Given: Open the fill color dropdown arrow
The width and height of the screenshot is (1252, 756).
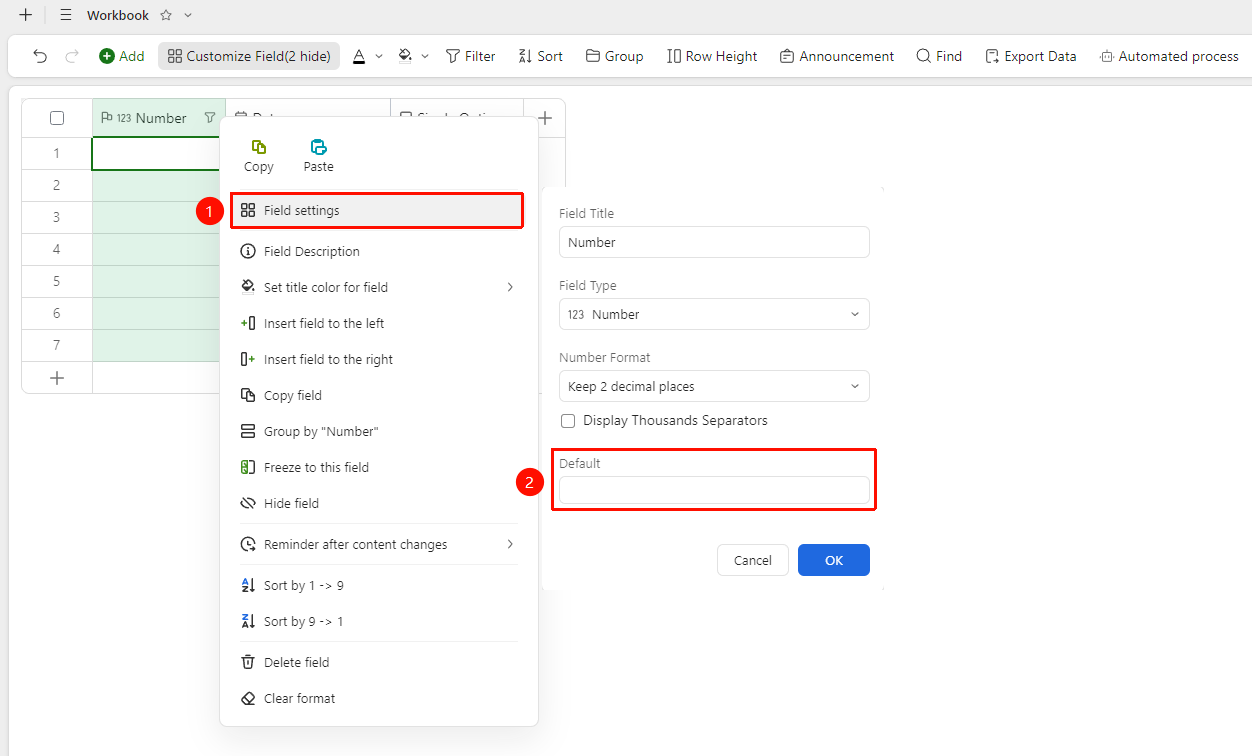Looking at the screenshot, I should click(425, 57).
